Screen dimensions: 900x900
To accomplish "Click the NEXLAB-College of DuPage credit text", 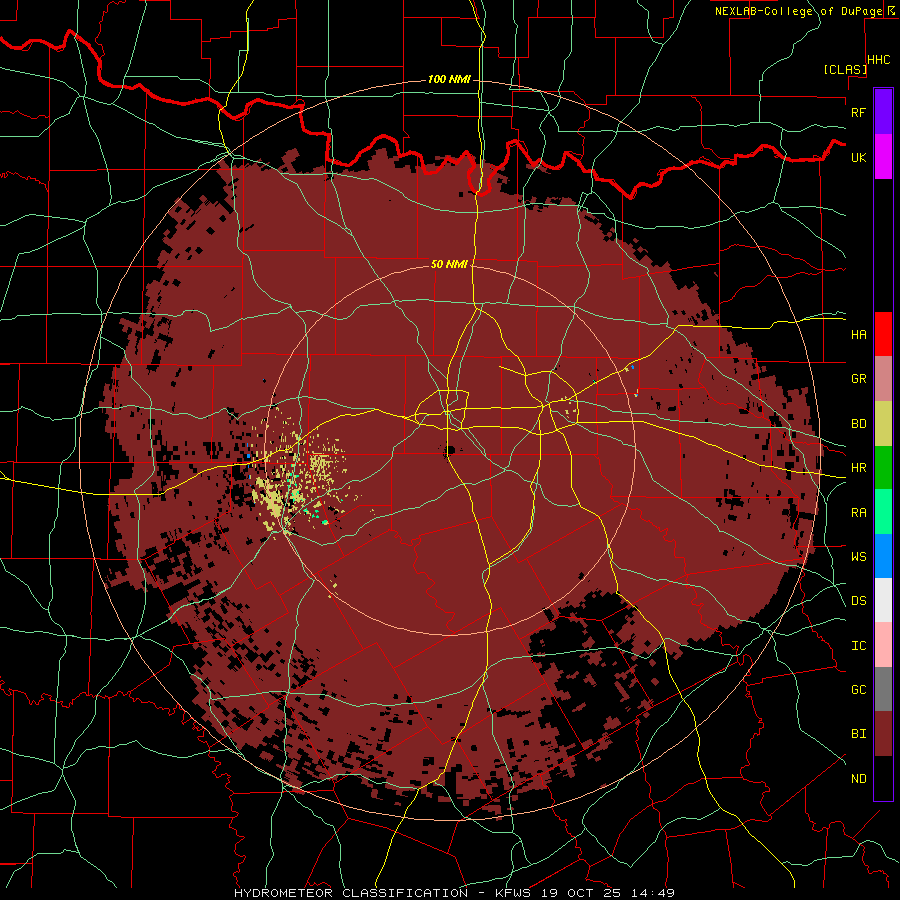I will coord(798,11).
